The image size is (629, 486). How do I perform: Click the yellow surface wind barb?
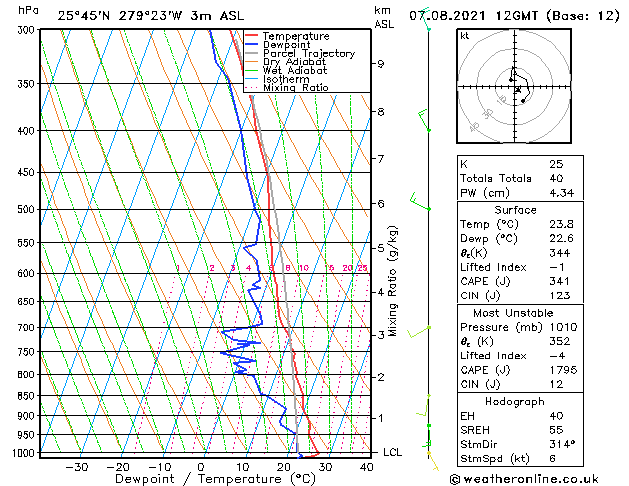(433, 461)
